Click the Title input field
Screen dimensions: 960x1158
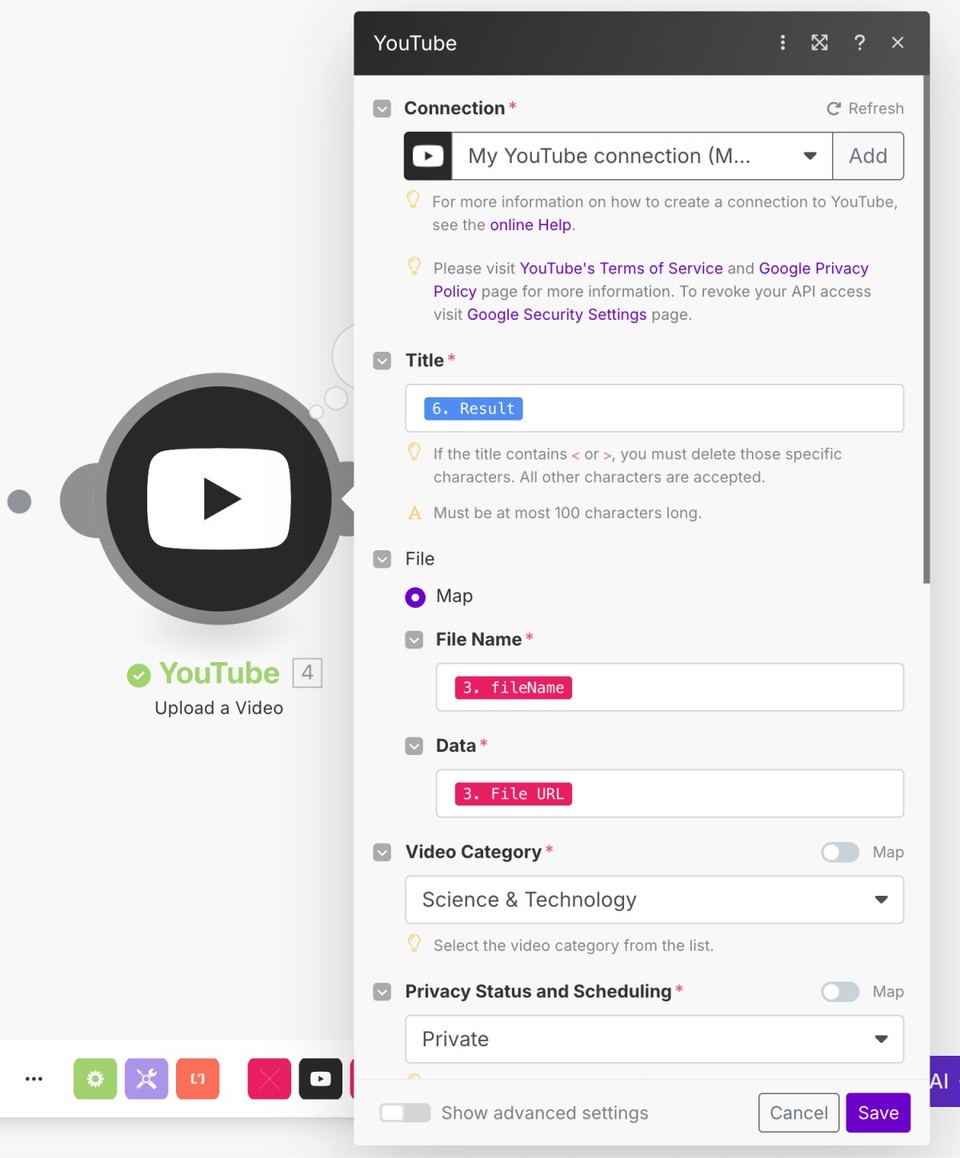(x=654, y=408)
